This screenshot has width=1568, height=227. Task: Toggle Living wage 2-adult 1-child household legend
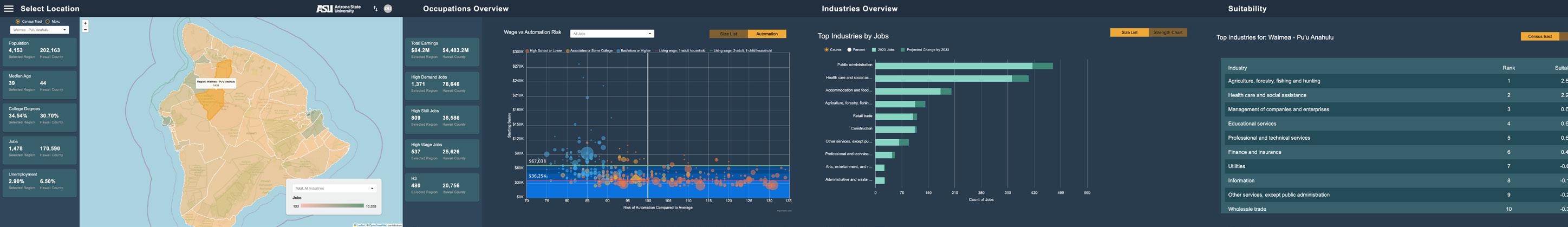click(x=740, y=50)
